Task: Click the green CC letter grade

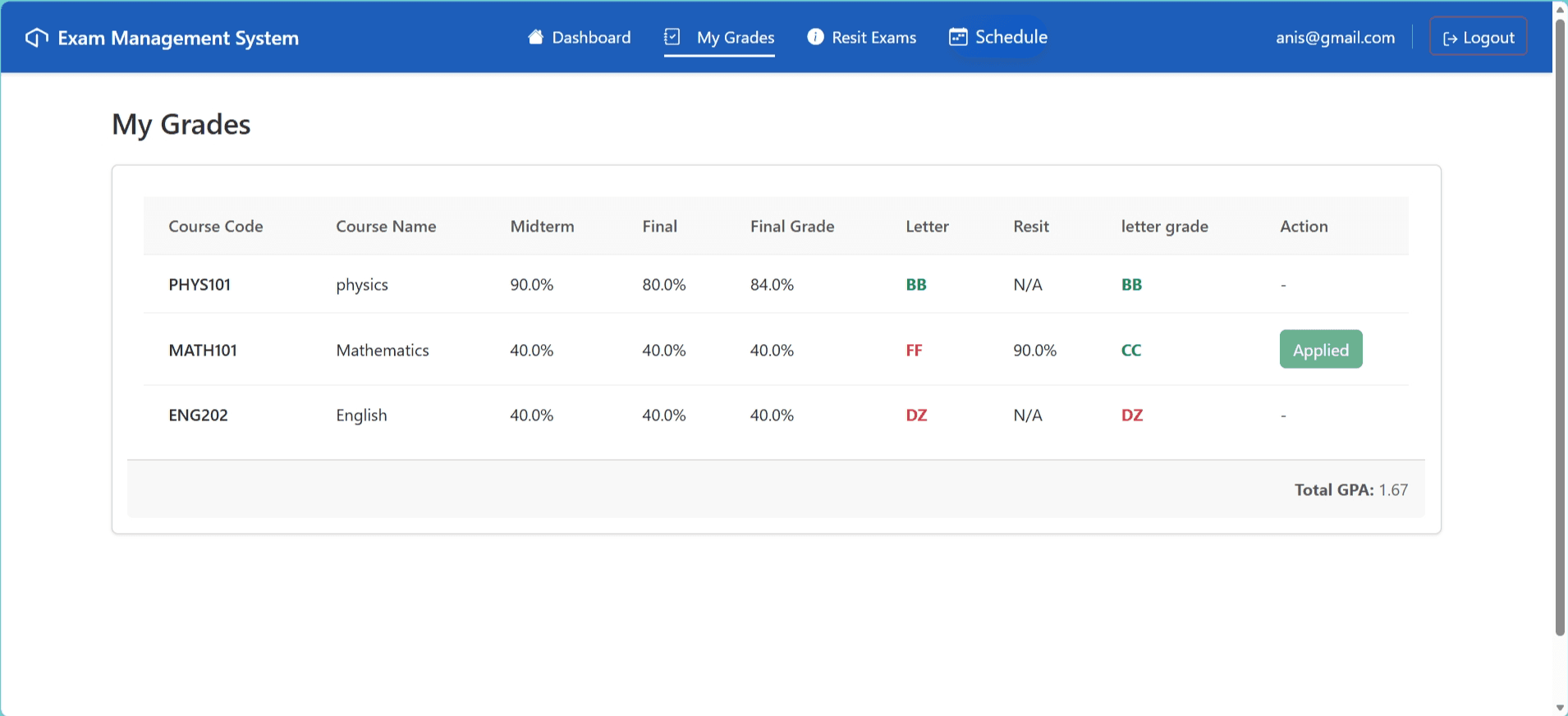Action: coord(1131,350)
